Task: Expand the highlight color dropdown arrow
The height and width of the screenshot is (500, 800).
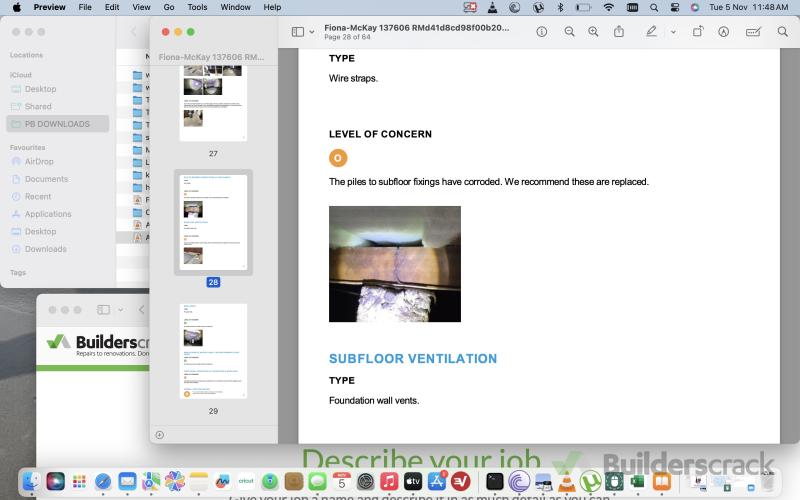Action: coord(673,32)
